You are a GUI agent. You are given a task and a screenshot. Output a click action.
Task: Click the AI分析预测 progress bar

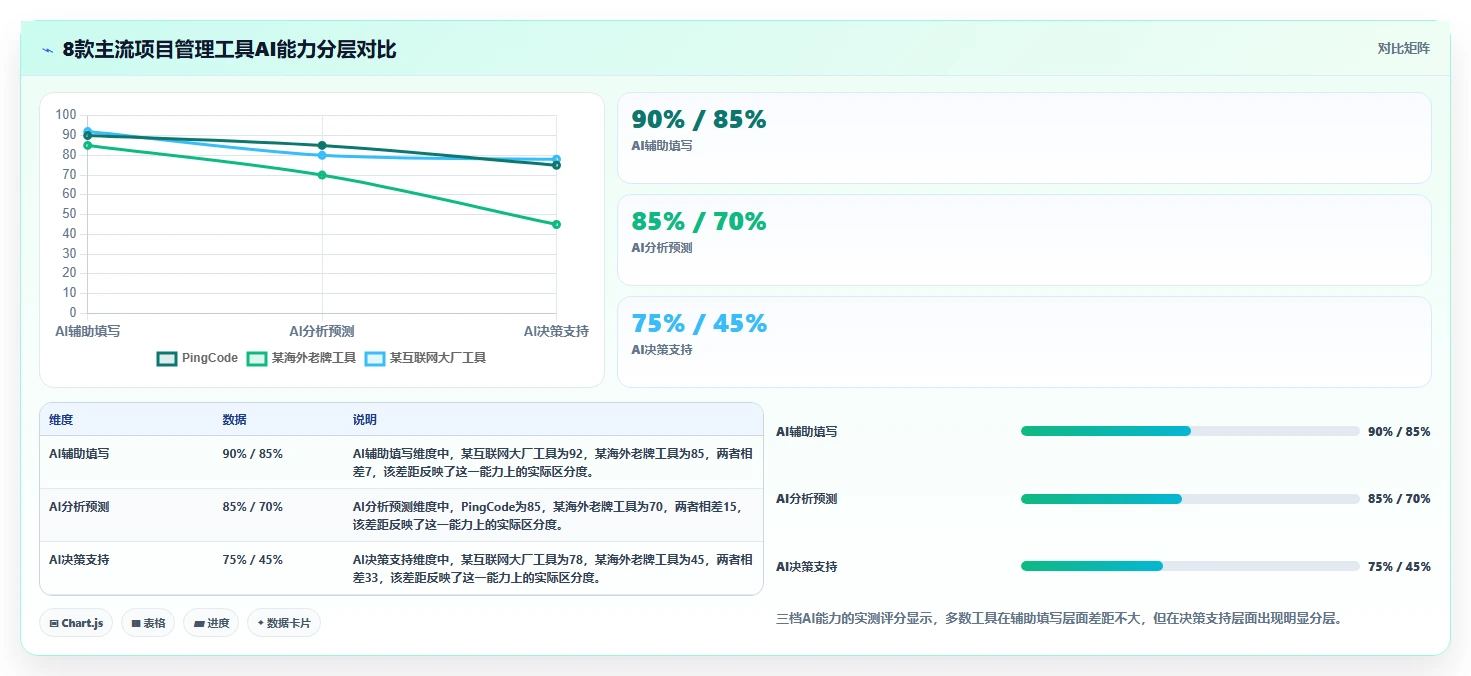pos(1190,499)
